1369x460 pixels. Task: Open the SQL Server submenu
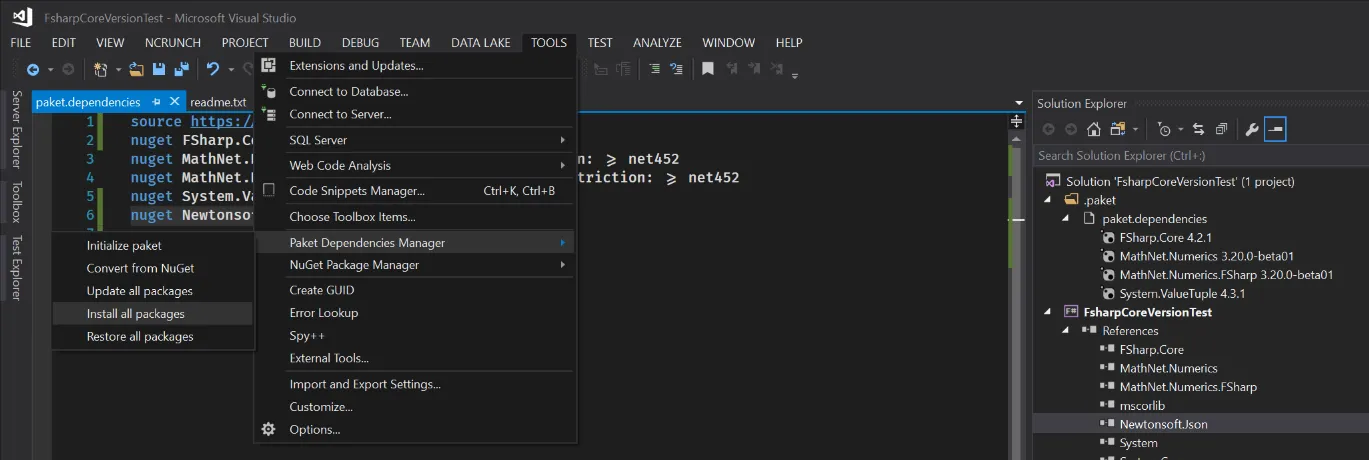tap(415, 140)
